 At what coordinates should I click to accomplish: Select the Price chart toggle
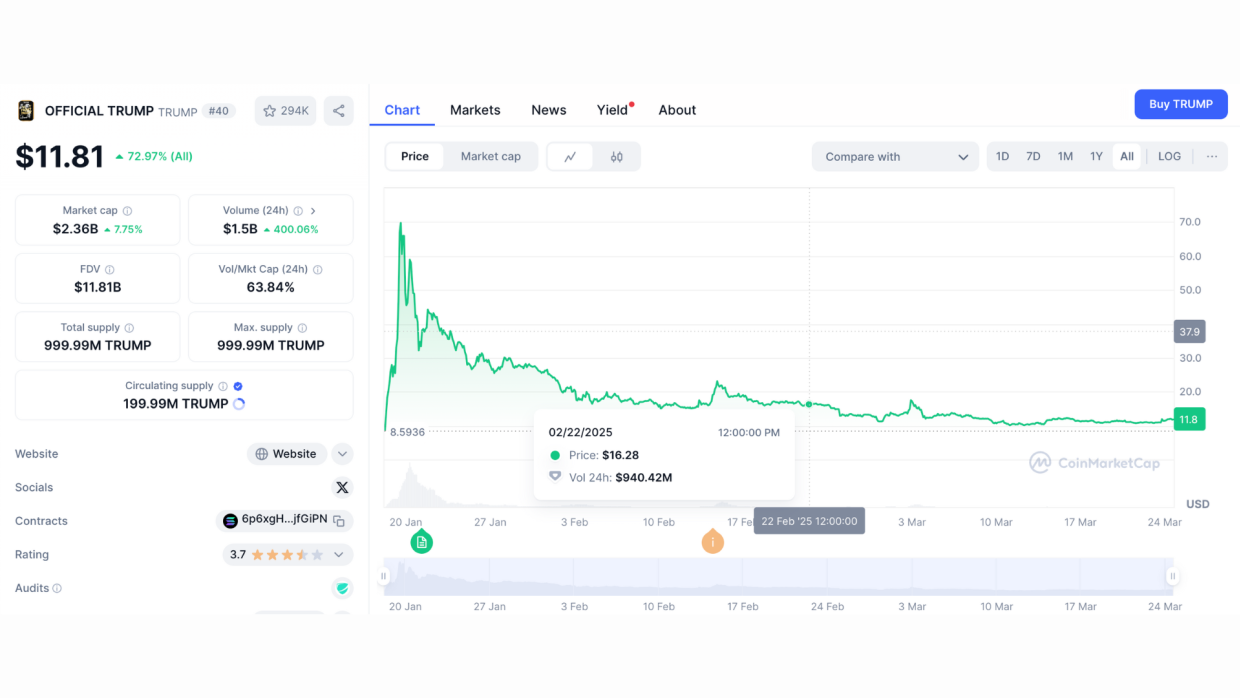415,157
